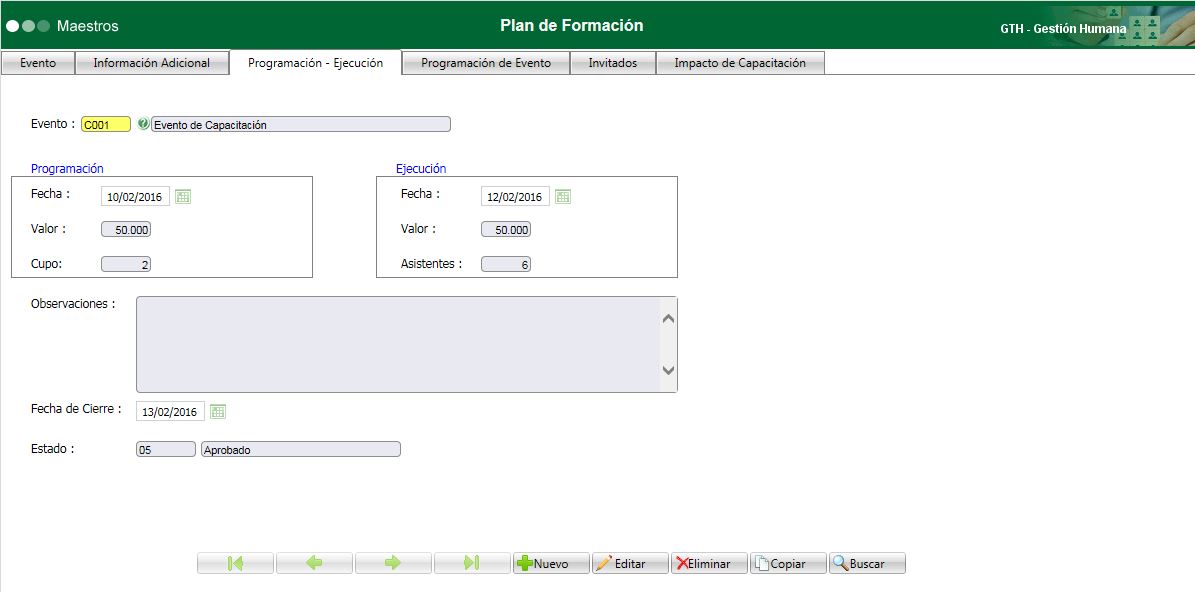The width and height of the screenshot is (1195, 592).
Task: Switch to the Invitados tab
Action: [613, 63]
